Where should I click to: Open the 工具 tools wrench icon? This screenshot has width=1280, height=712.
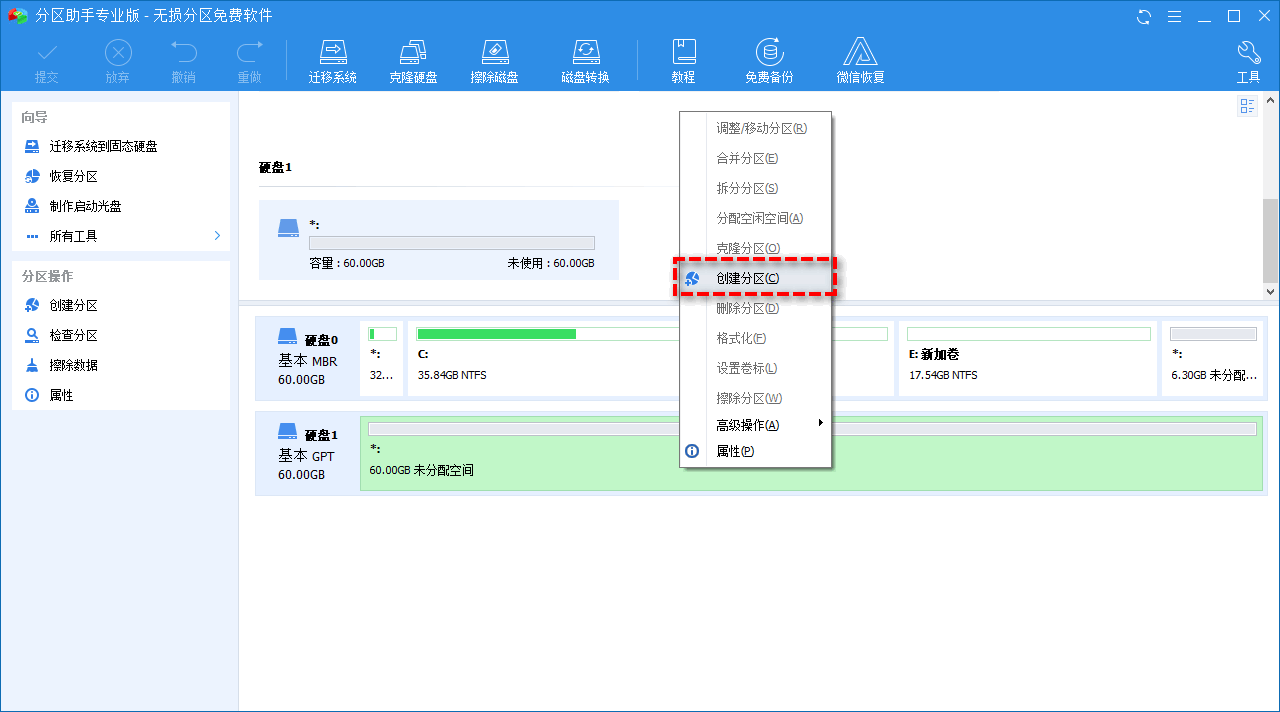[x=1248, y=53]
